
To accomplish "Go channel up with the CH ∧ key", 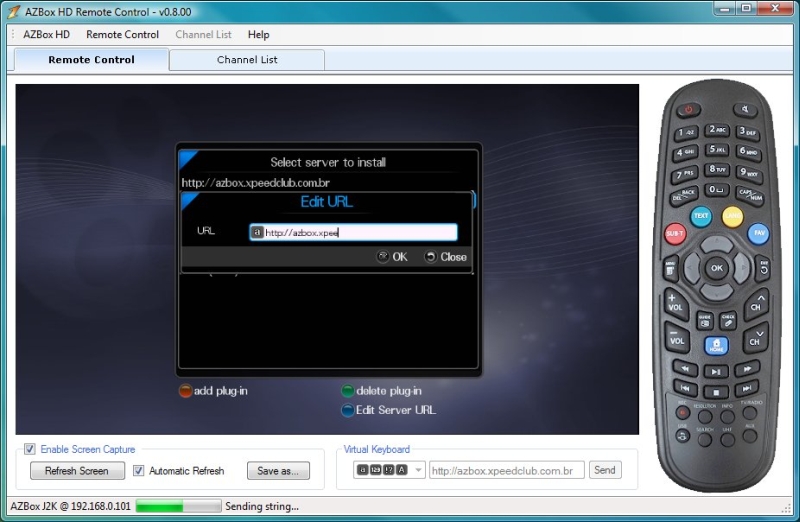I will pyautogui.click(x=757, y=303).
